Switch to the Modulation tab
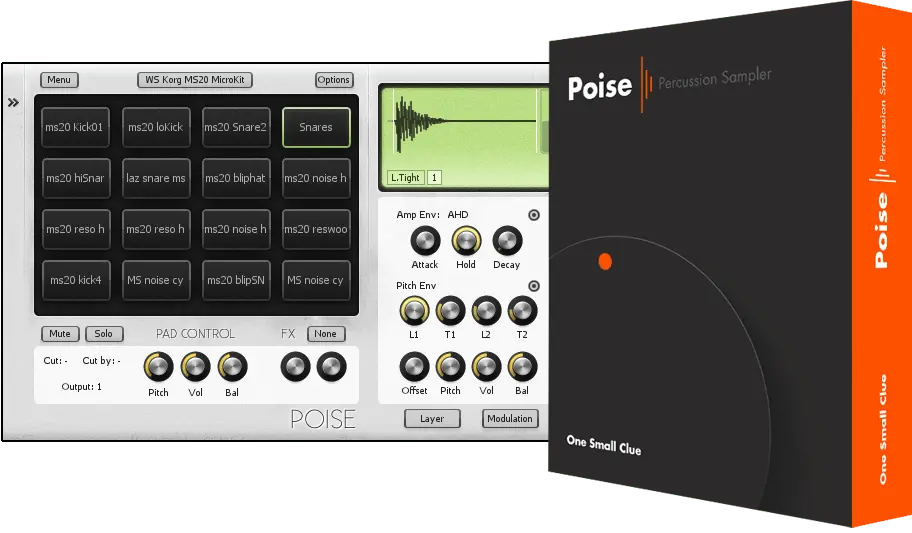Viewport: 912px width, 533px height. click(x=510, y=419)
